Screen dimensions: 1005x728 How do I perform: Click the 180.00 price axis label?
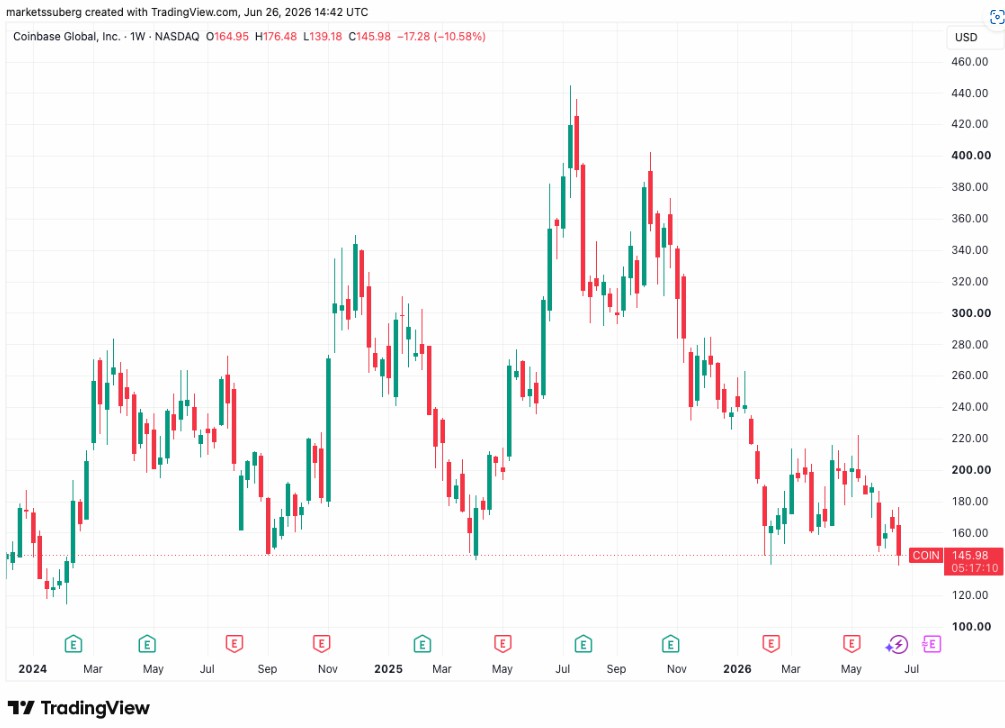click(970, 501)
